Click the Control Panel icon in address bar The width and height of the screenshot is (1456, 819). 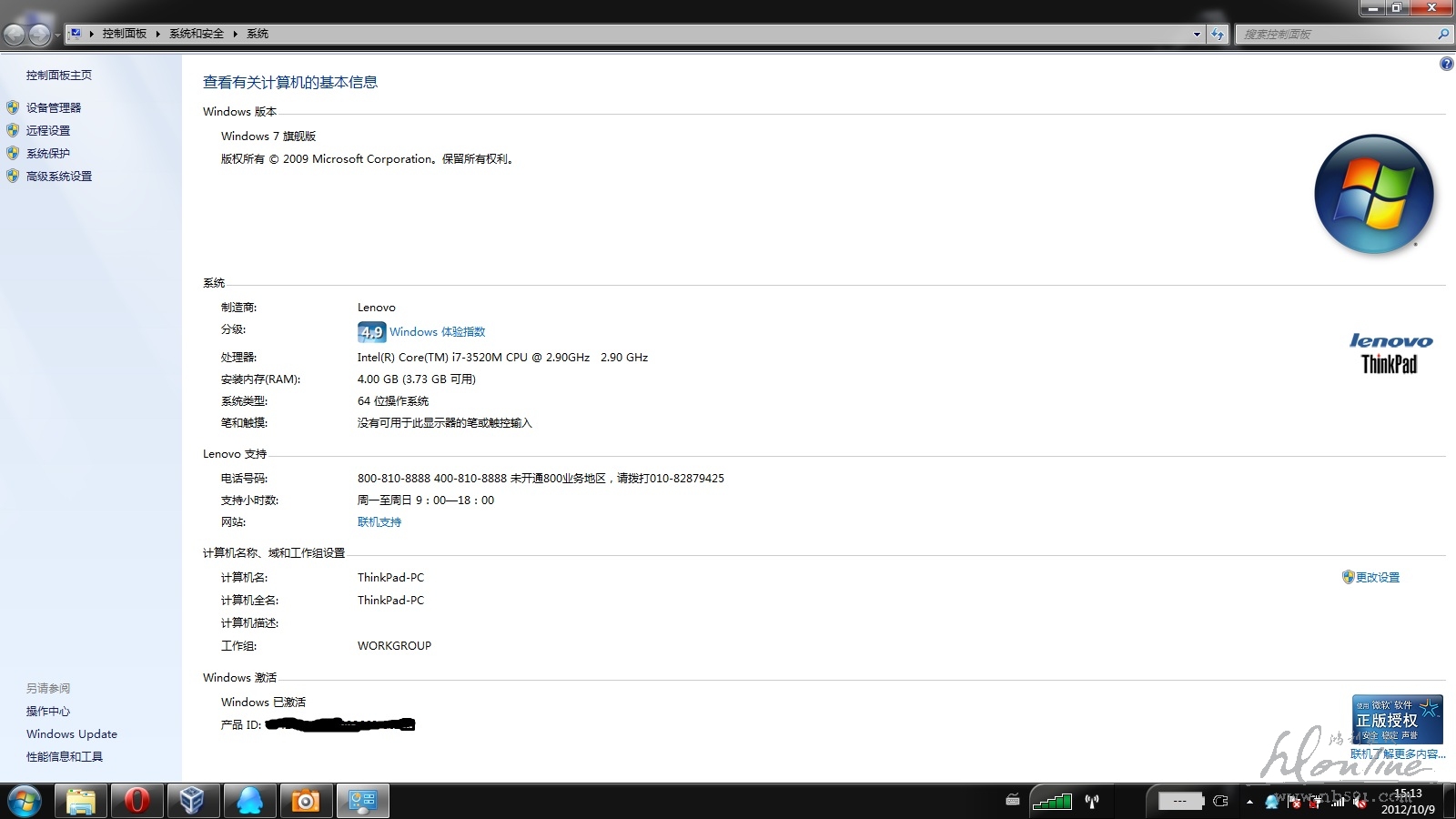tap(76, 34)
